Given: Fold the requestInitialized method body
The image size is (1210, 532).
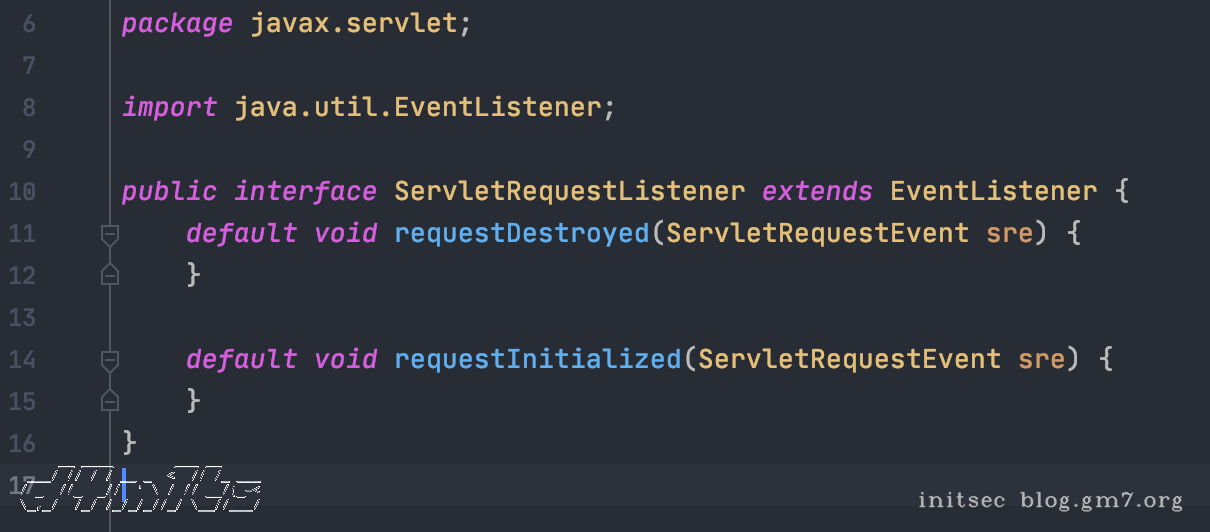Looking at the screenshot, I should pyautogui.click(x=110, y=359).
